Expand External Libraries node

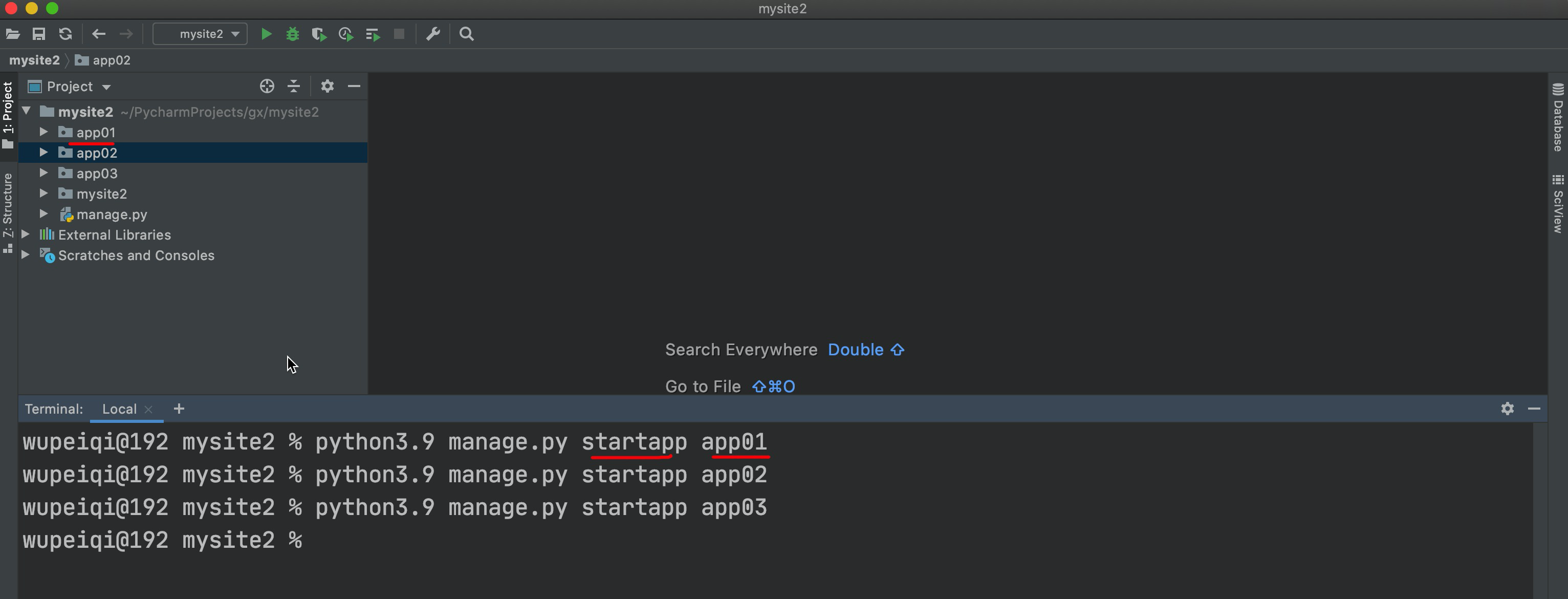tap(26, 234)
